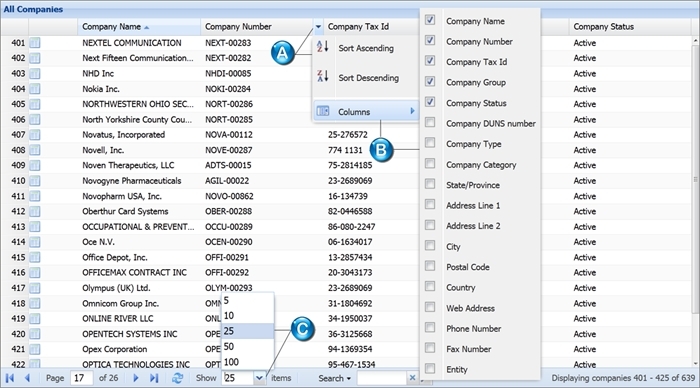Open Office Depot, Inc. record icon

(x=35, y=257)
